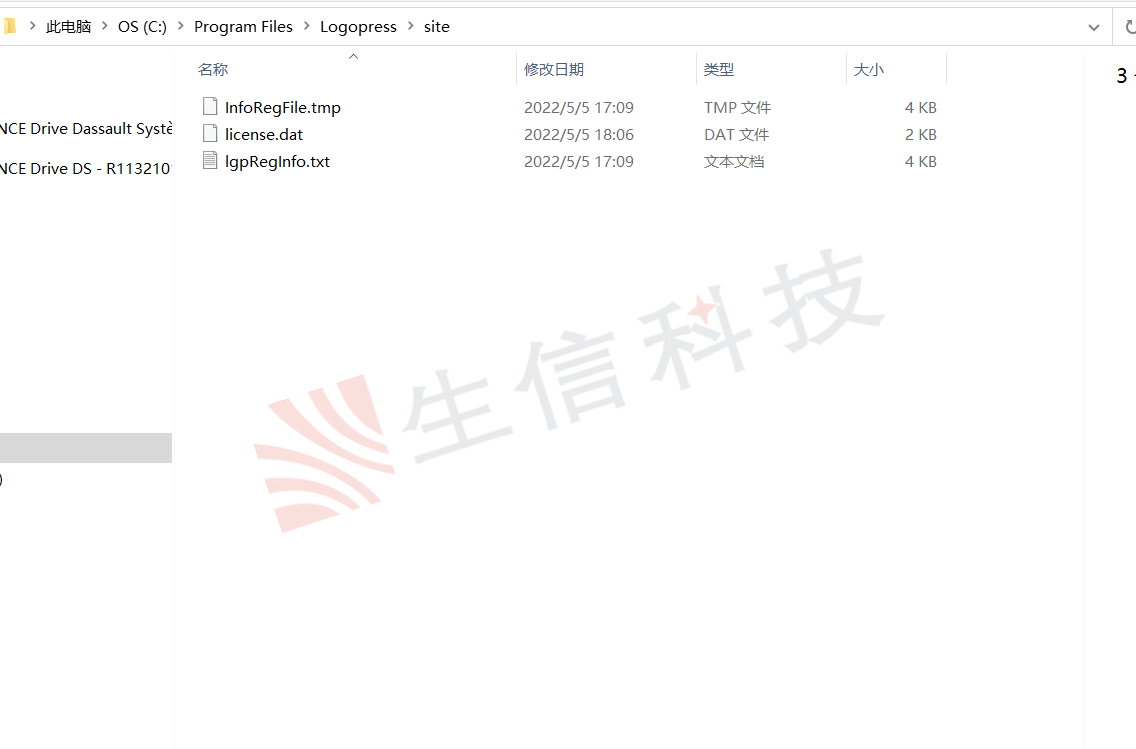Viewport: 1136px width, 749px height.
Task: Open the address bar history dropdown
Action: click(x=1093, y=28)
